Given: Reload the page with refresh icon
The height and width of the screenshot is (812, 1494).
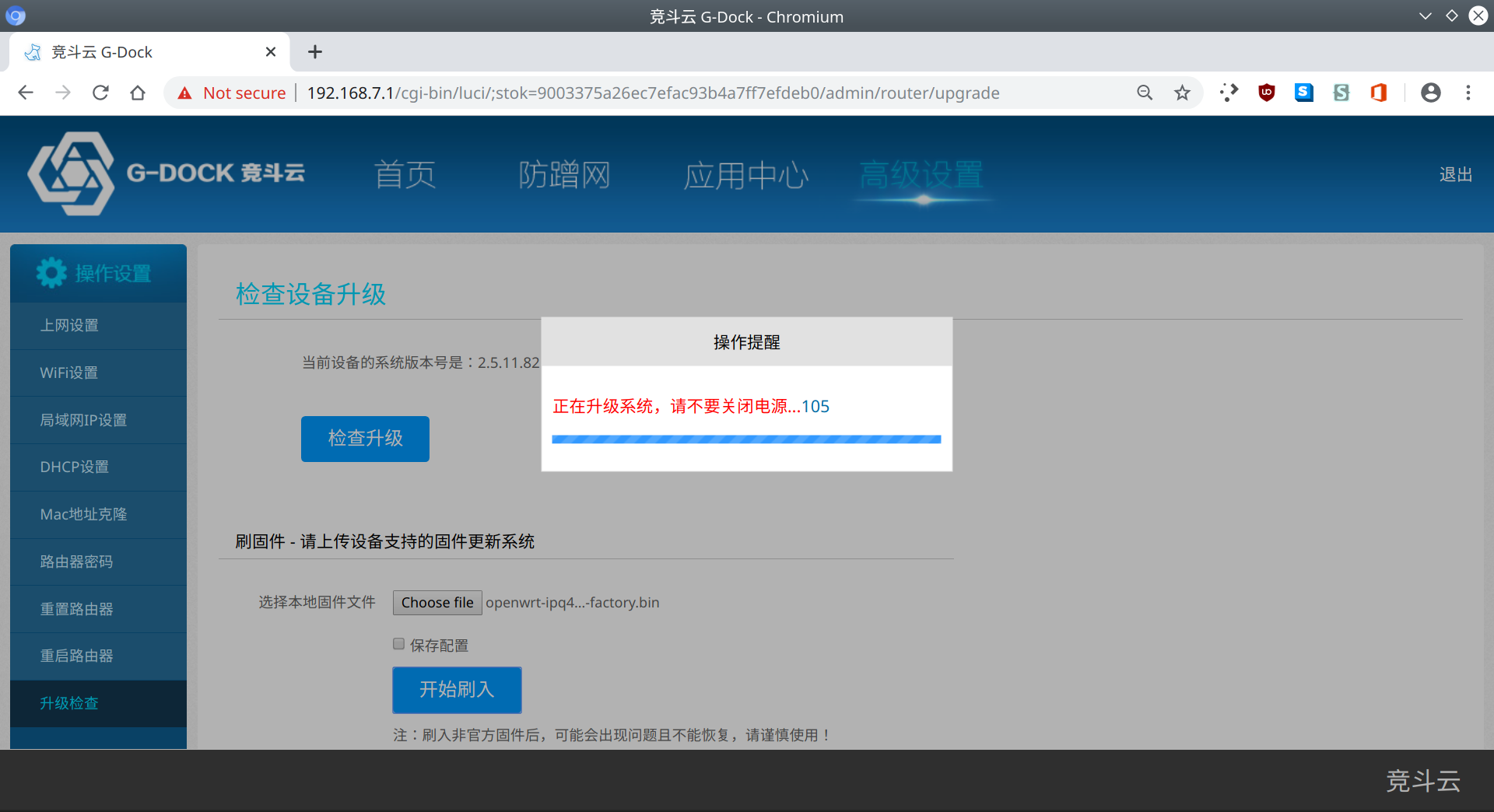Looking at the screenshot, I should pos(100,93).
